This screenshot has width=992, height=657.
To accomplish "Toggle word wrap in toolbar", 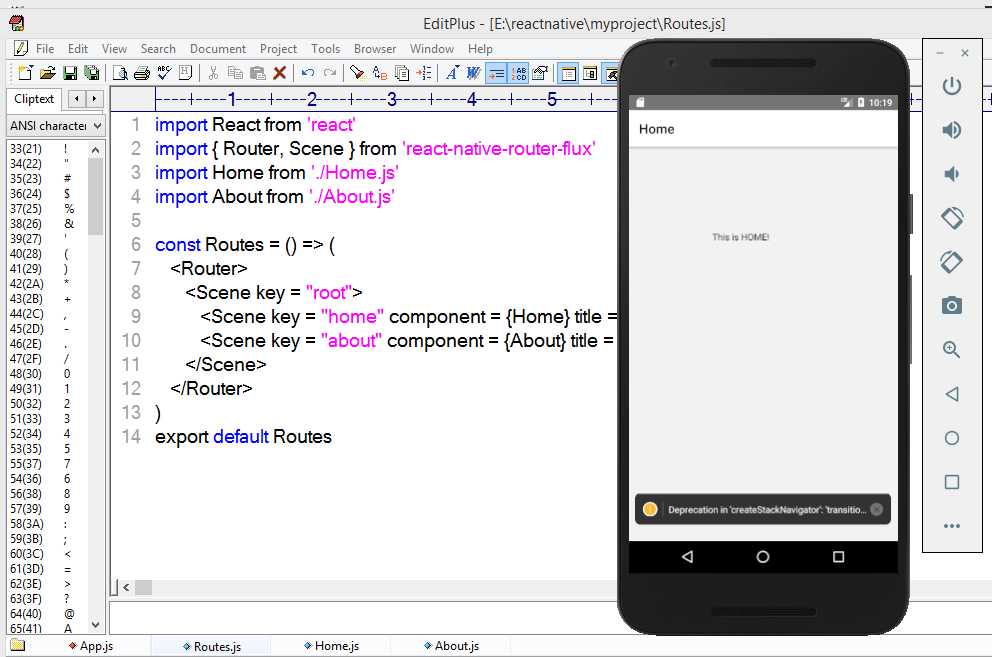I will 497,73.
